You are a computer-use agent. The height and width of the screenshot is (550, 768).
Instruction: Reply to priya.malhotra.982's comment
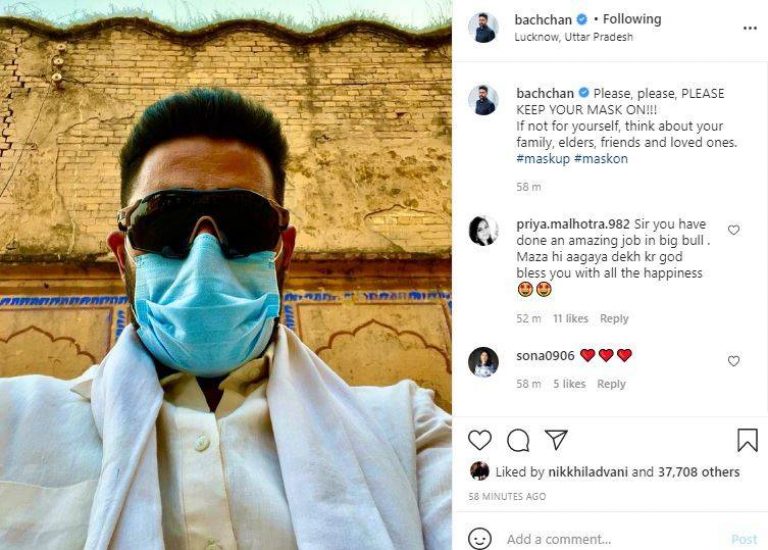pyautogui.click(x=614, y=318)
